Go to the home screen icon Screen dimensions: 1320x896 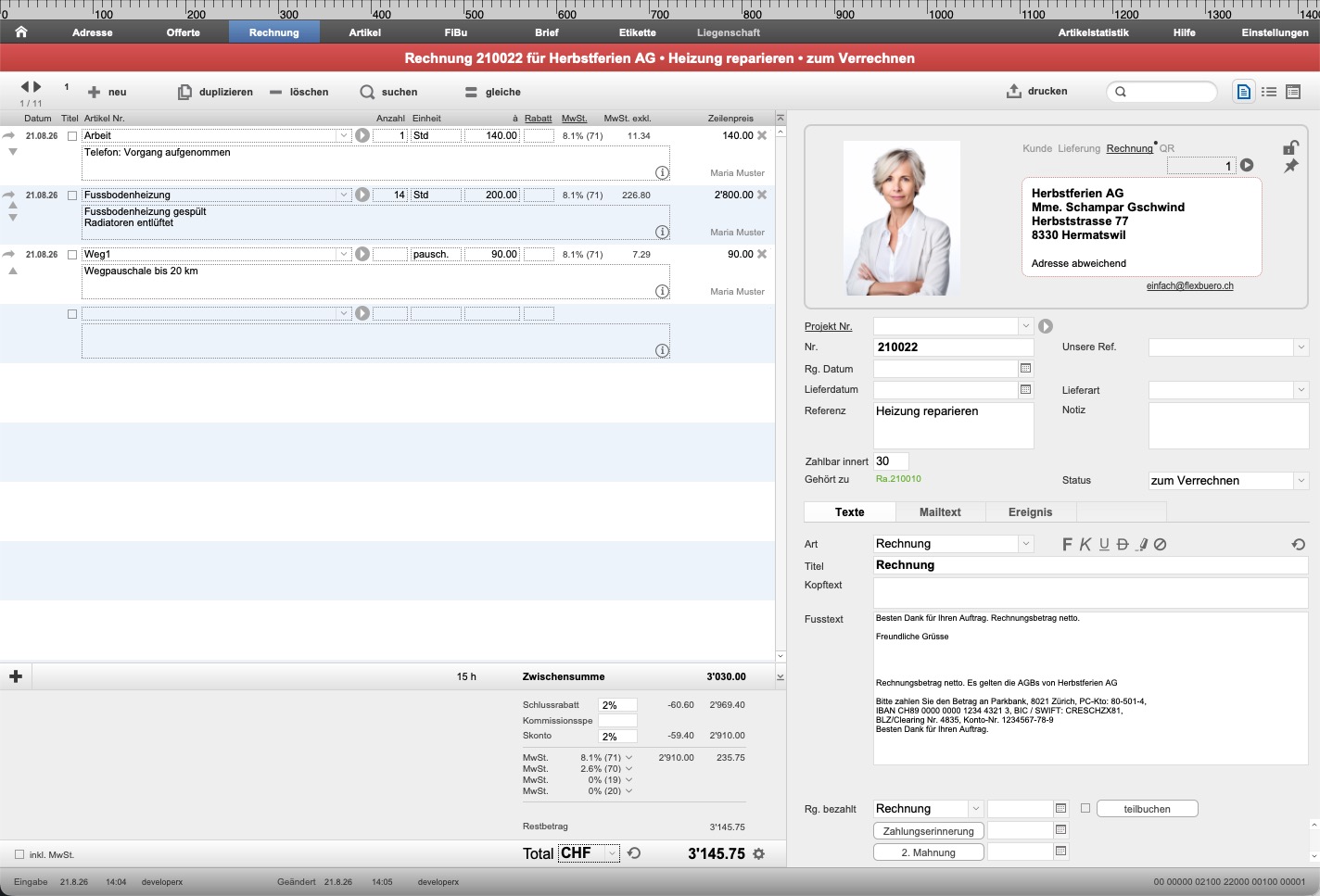click(21, 32)
